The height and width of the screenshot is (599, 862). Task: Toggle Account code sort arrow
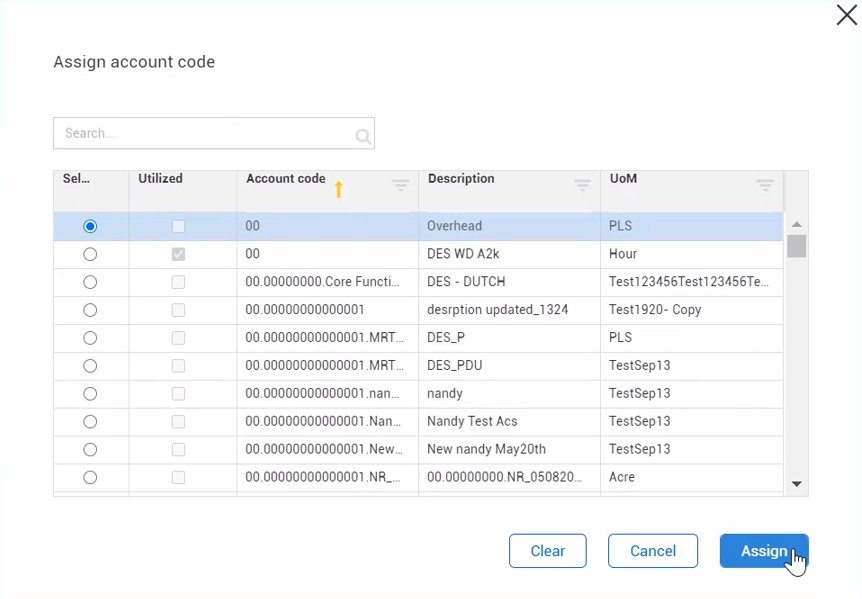(x=339, y=190)
